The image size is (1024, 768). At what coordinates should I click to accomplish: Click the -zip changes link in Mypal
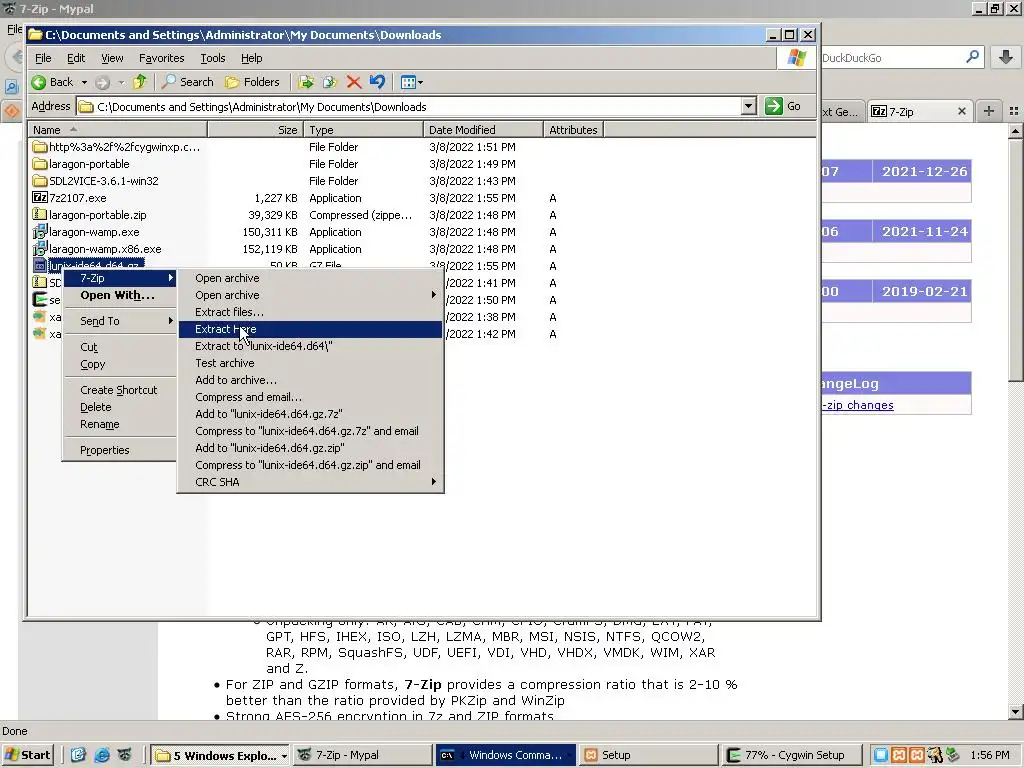(857, 405)
